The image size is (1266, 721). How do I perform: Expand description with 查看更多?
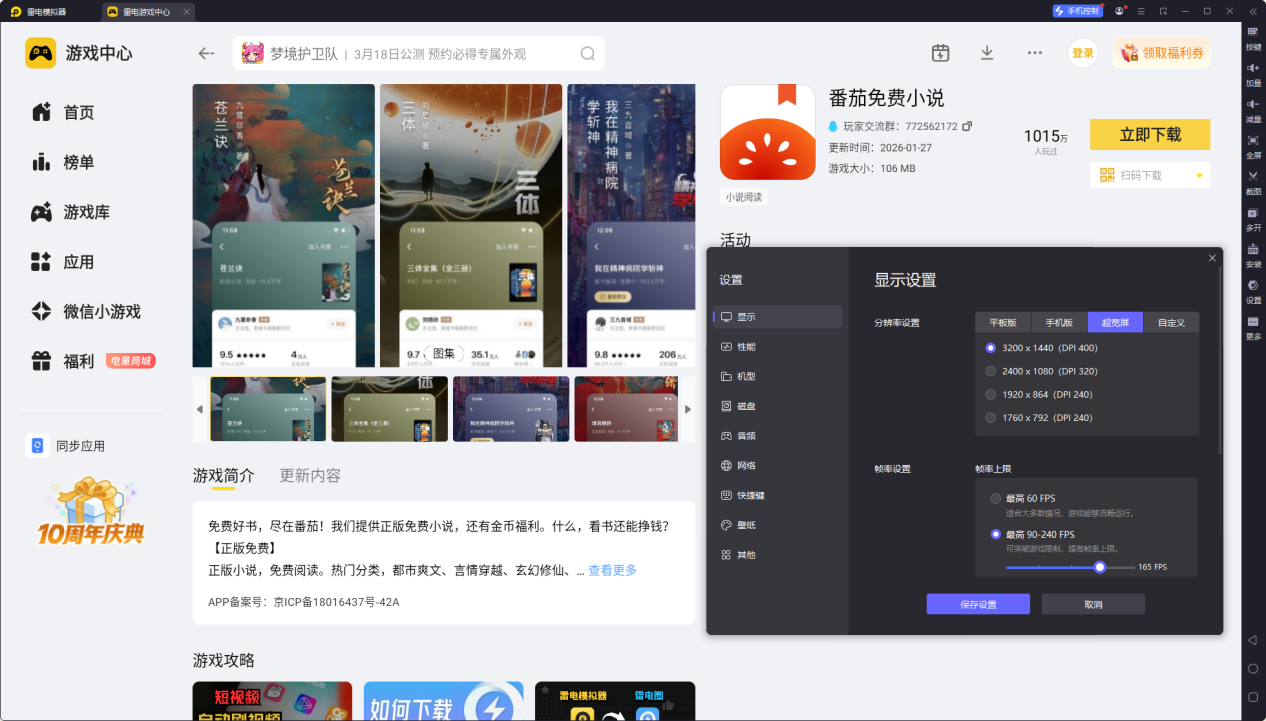[612, 570]
